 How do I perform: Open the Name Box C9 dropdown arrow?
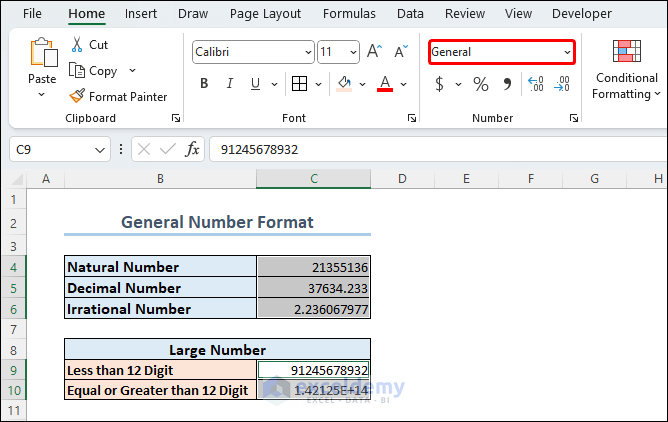(x=100, y=149)
